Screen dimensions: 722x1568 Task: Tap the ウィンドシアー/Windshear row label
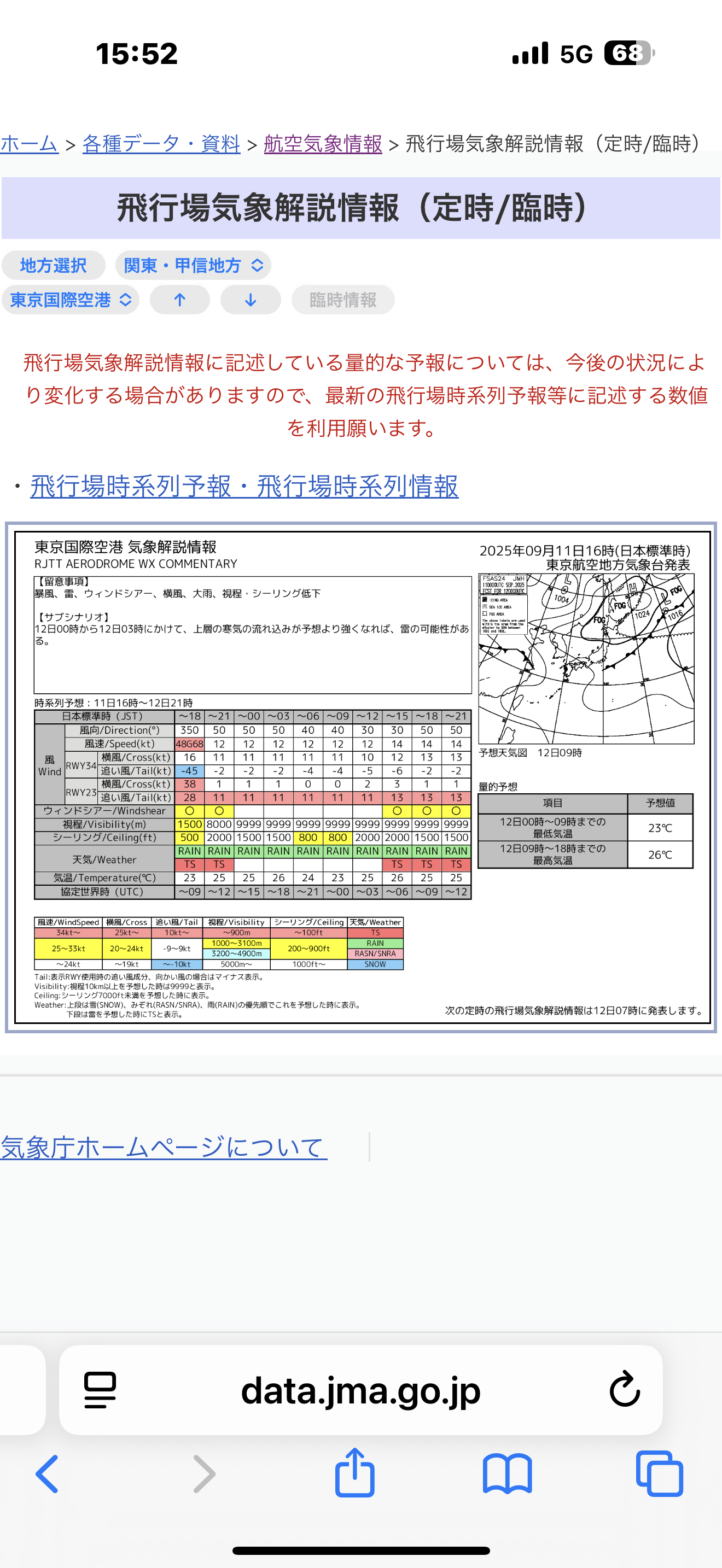point(104,811)
